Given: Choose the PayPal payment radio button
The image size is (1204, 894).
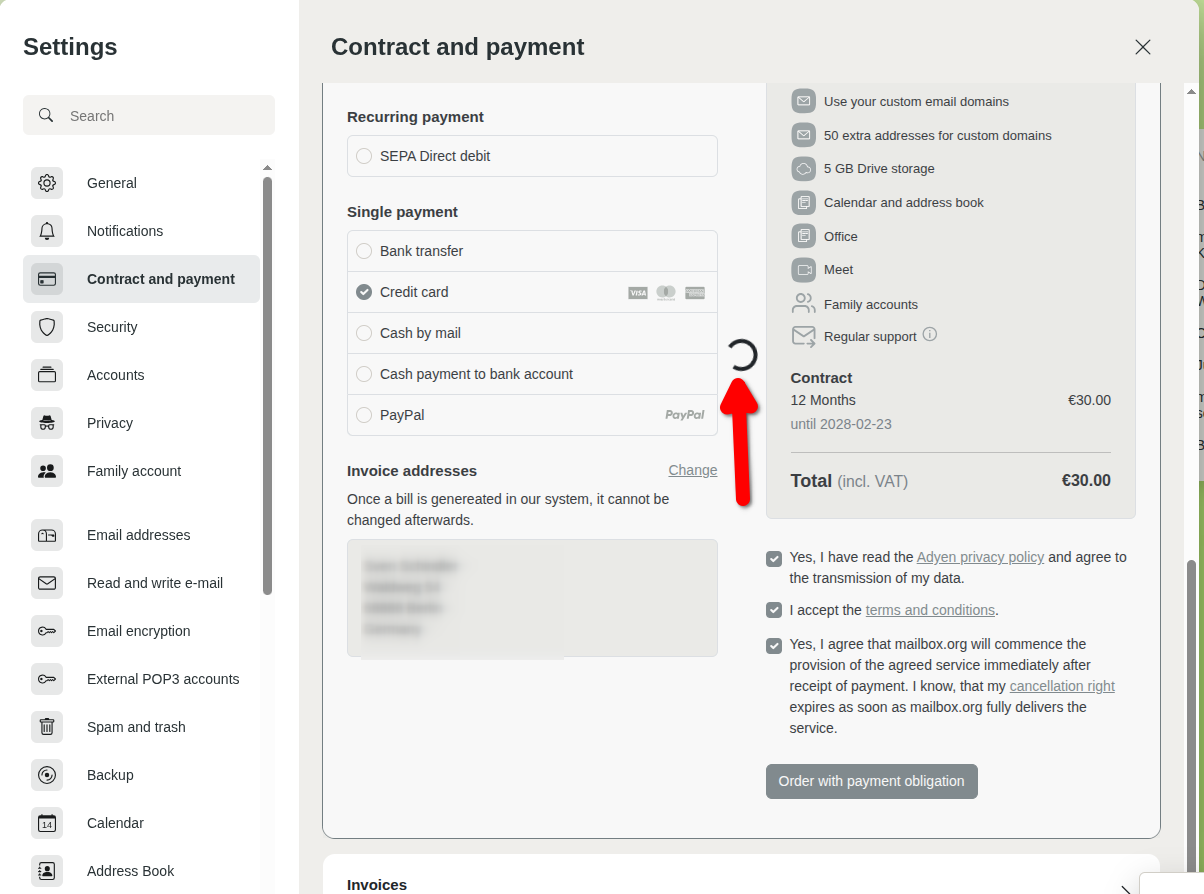Looking at the screenshot, I should click(364, 415).
